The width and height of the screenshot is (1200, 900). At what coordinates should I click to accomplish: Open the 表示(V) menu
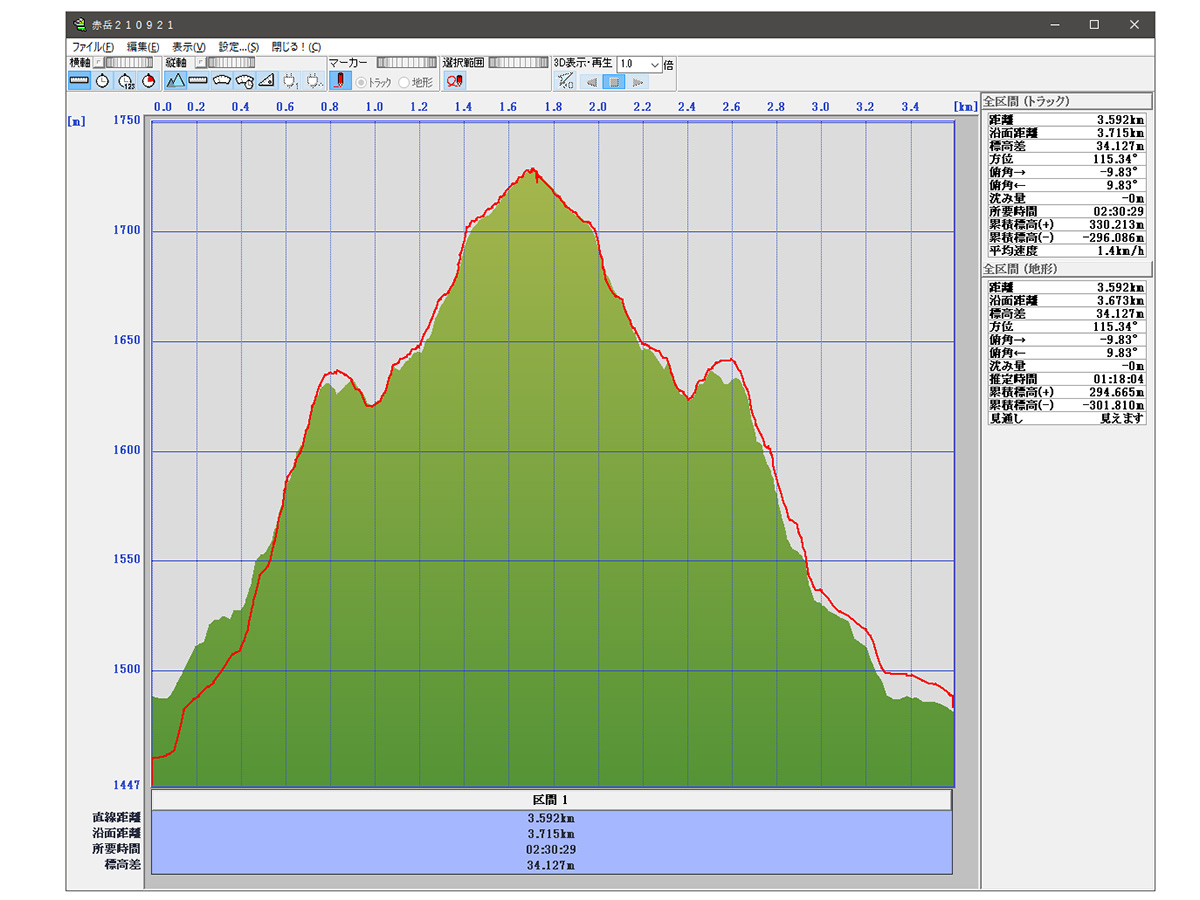(188, 47)
